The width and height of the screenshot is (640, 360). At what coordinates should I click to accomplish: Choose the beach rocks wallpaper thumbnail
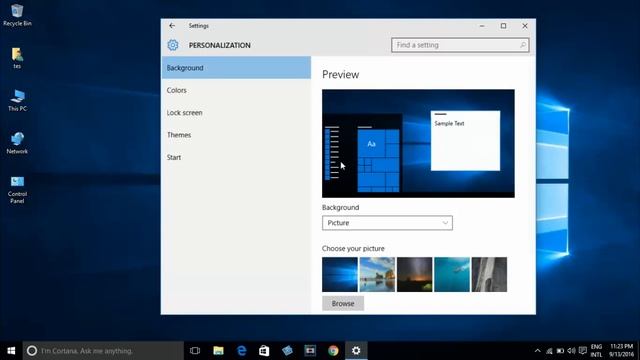[x=377, y=274]
